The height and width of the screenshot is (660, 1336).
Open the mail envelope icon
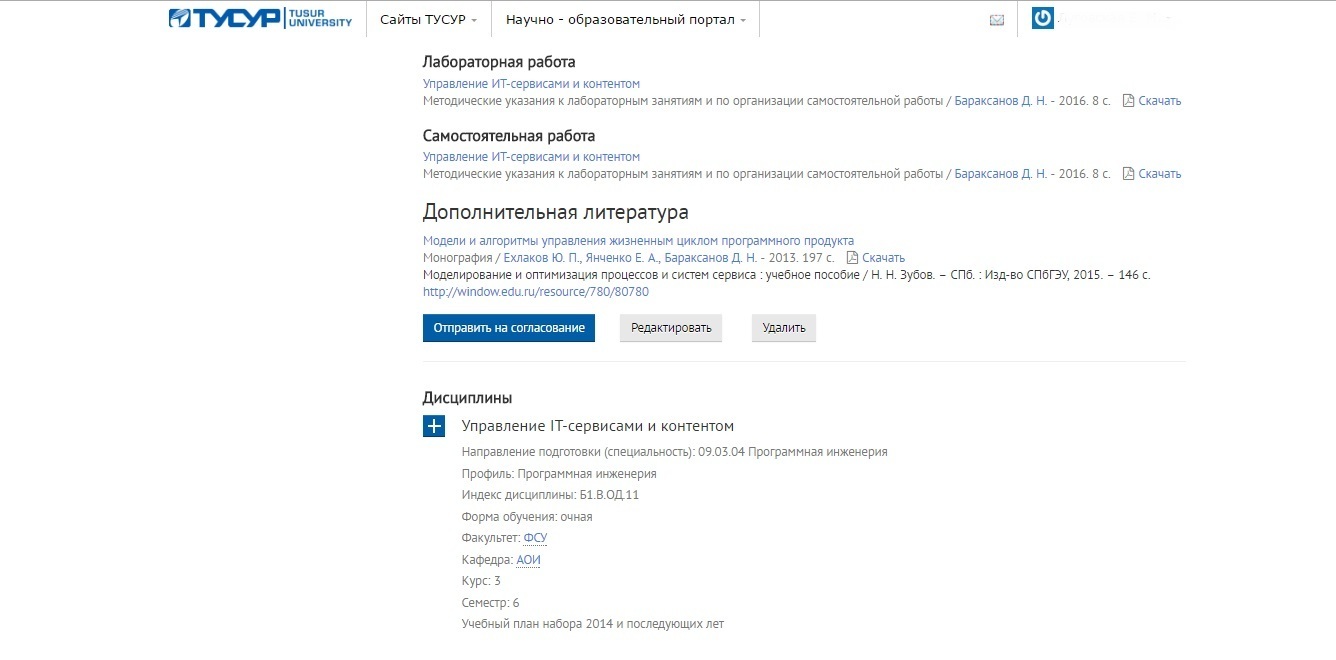996,20
